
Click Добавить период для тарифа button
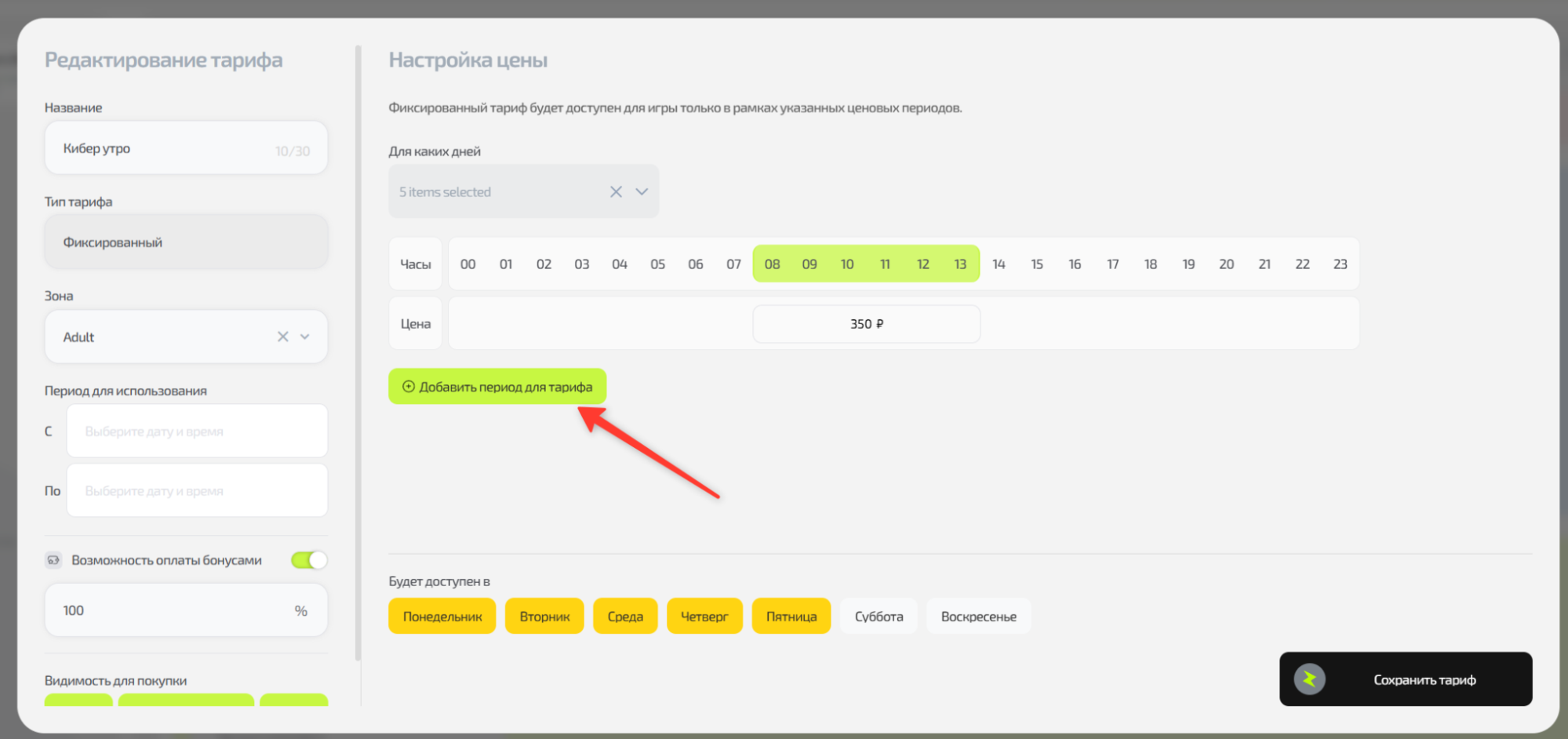click(x=497, y=387)
